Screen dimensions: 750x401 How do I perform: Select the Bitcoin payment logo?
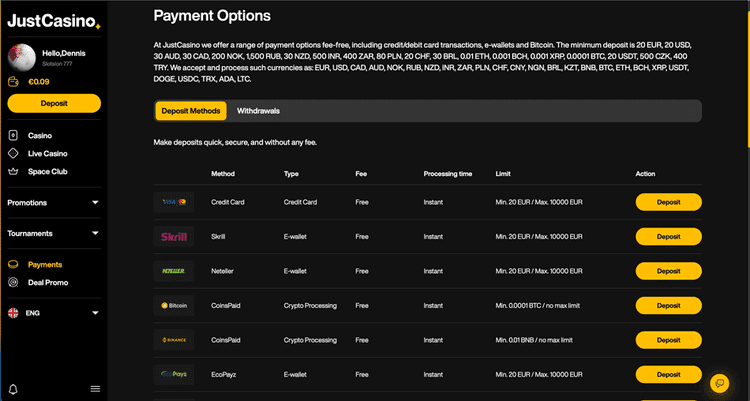point(174,305)
